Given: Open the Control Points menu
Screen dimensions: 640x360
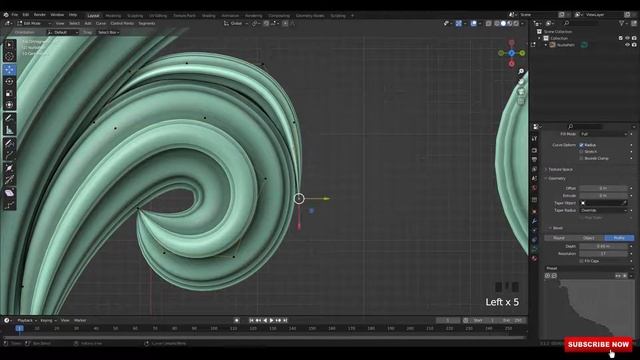Looking at the screenshot, I should 122,24.
